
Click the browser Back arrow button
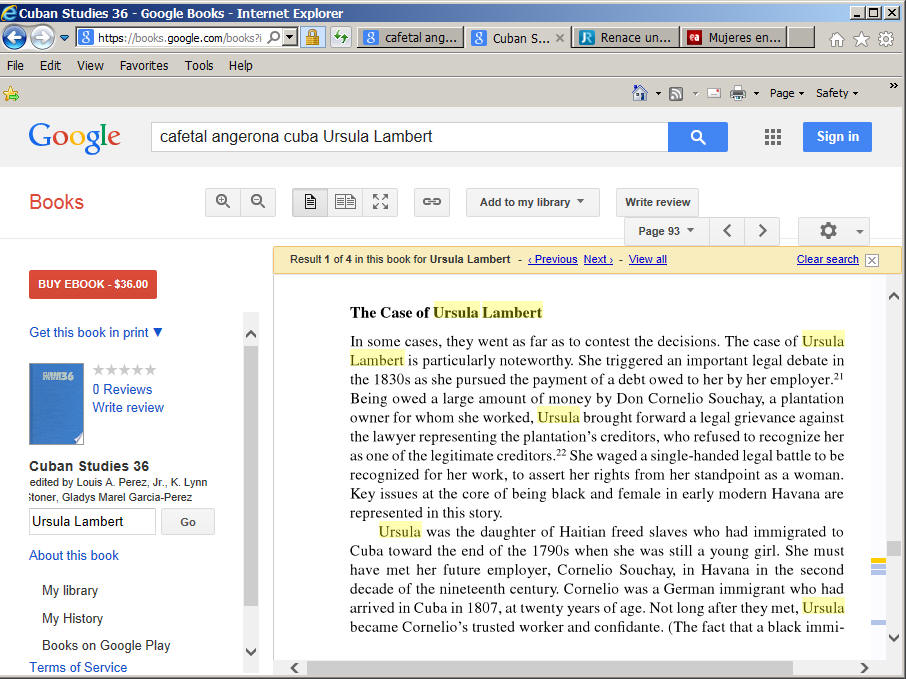pyautogui.click(x=14, y=38)
